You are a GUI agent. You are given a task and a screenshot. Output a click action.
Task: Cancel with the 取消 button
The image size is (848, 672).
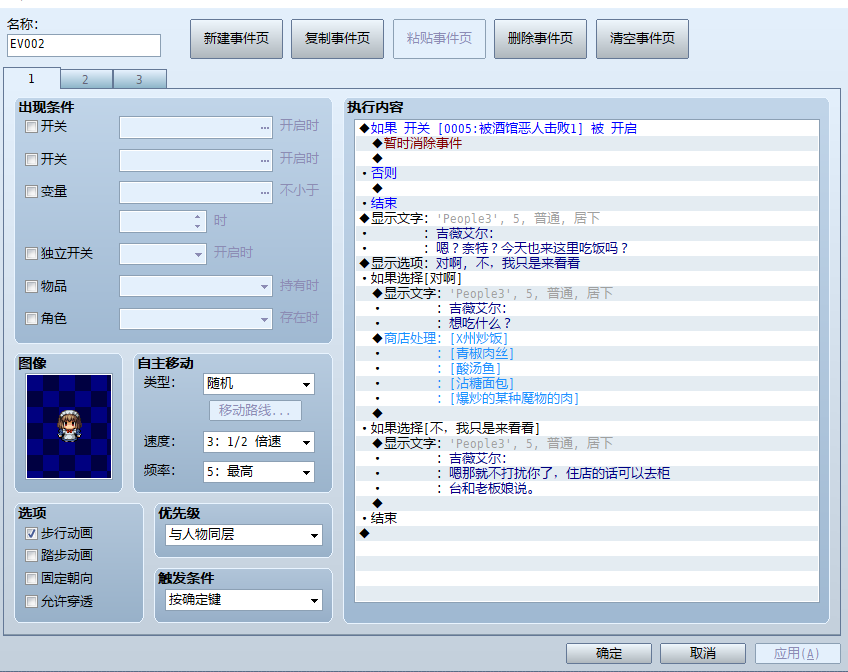point(703,654)
